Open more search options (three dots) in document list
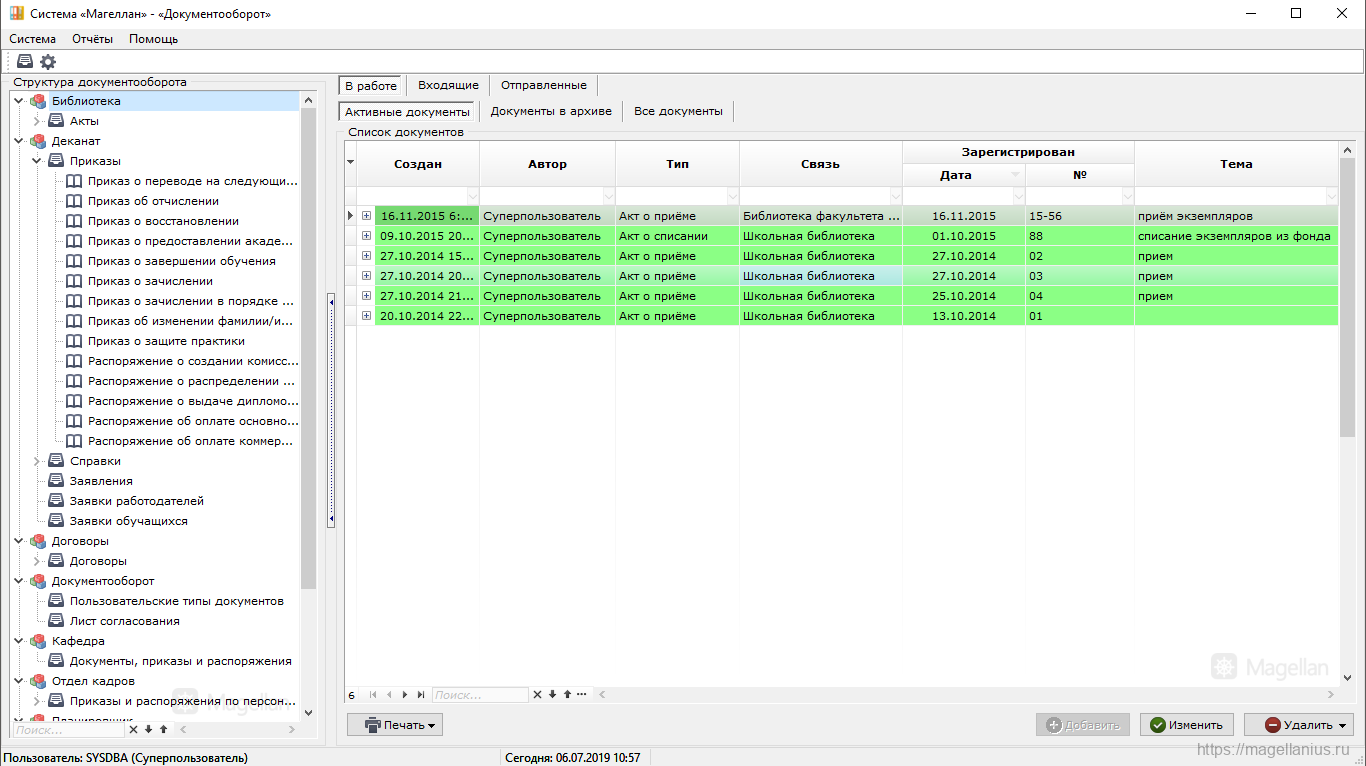 (x=582, y=694)
